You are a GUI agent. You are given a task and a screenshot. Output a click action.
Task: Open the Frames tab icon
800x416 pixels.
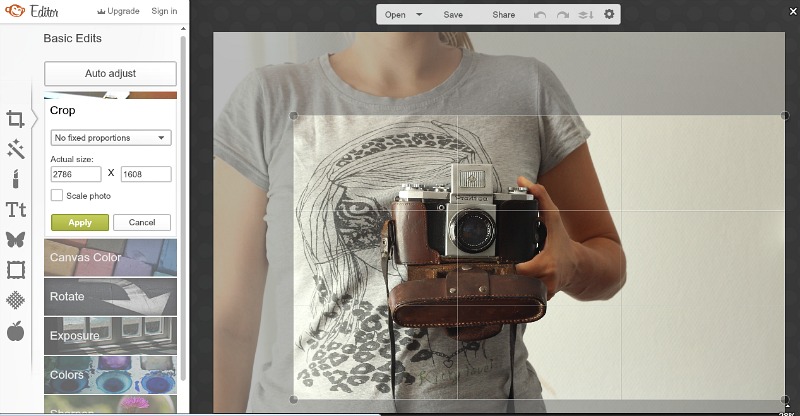tap(16, 269)
